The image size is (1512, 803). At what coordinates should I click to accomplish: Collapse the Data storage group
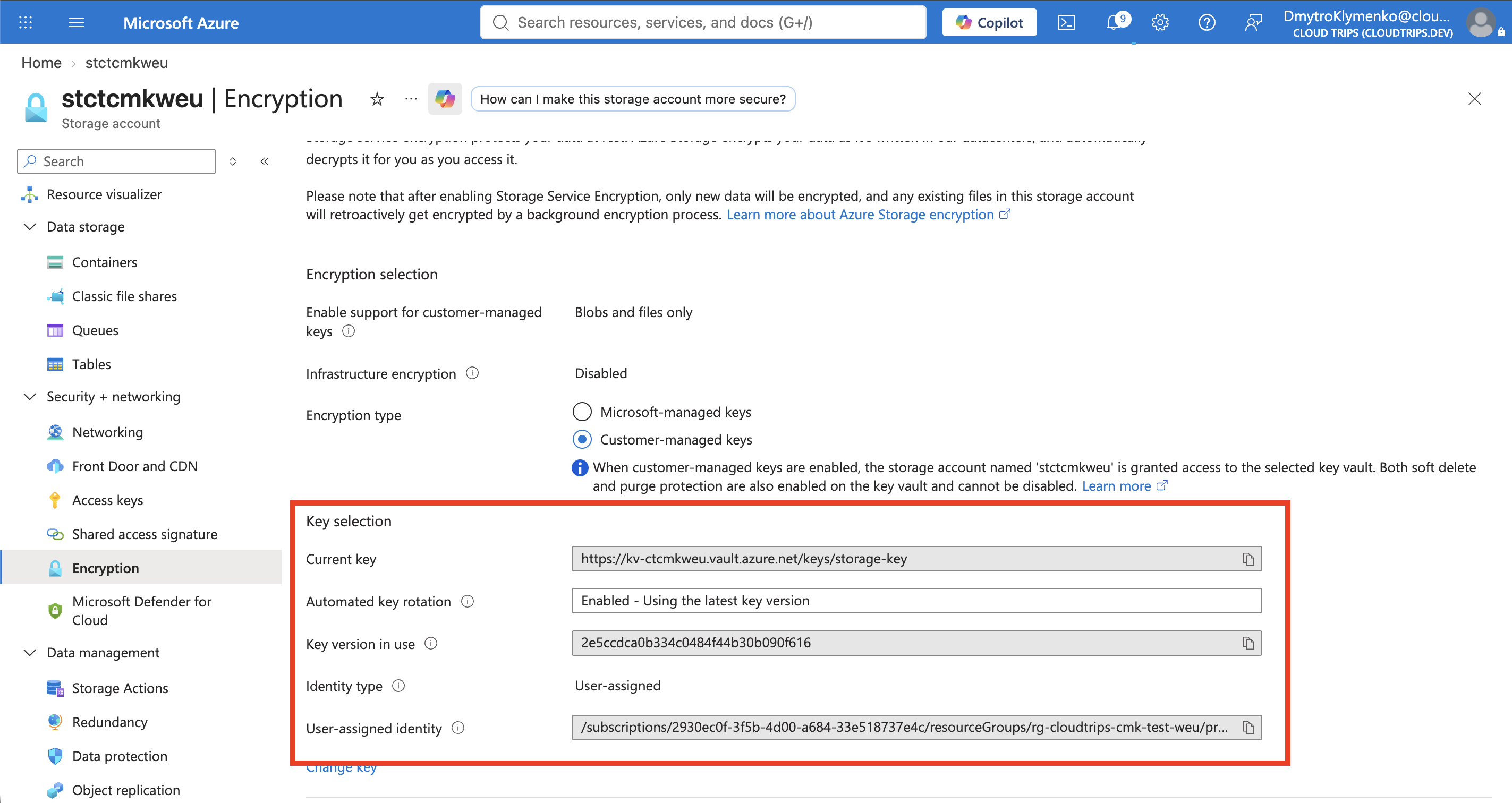click(29, 226)
